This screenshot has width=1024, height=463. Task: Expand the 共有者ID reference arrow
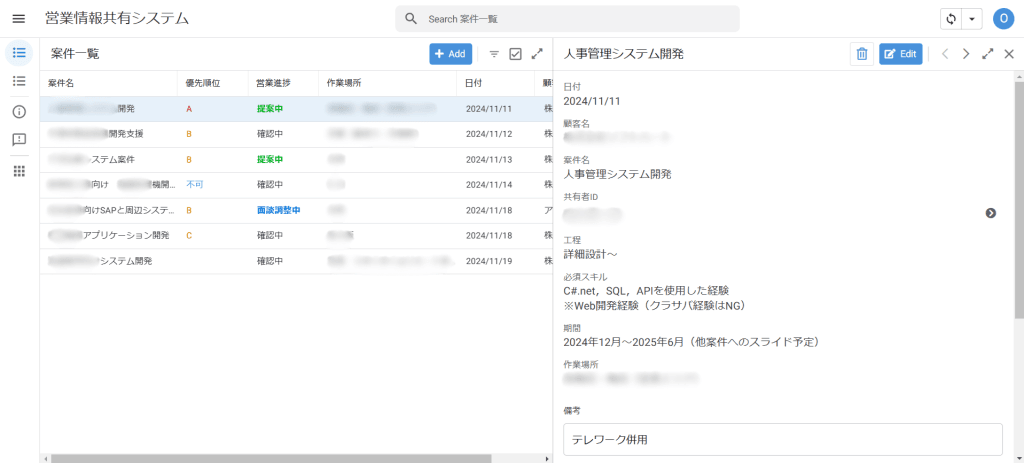(990, 213)
